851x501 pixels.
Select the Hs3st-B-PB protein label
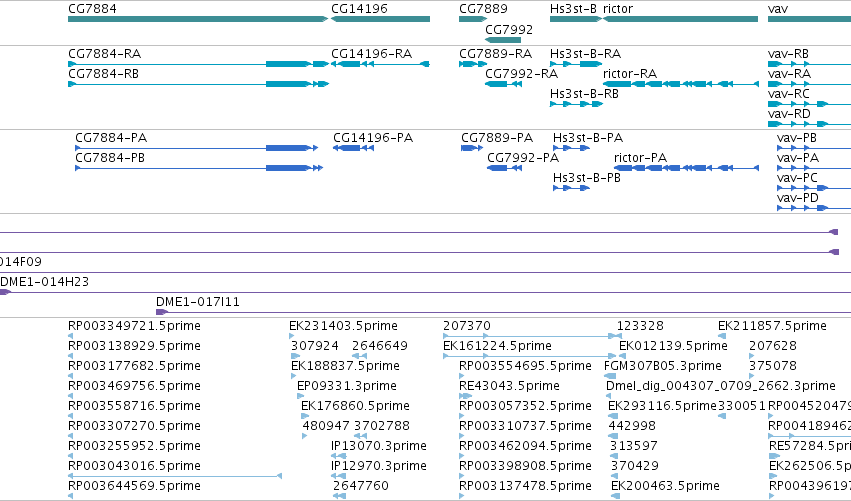click(x=587, y=178)
